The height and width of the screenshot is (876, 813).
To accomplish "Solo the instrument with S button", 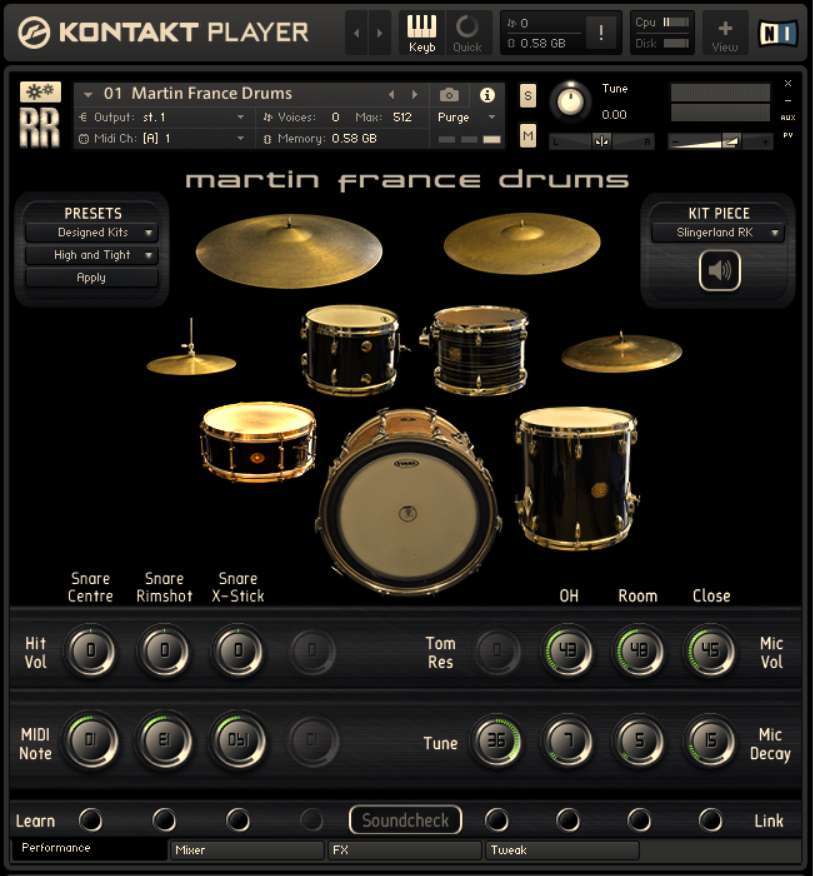I will [x=528, y=96].
